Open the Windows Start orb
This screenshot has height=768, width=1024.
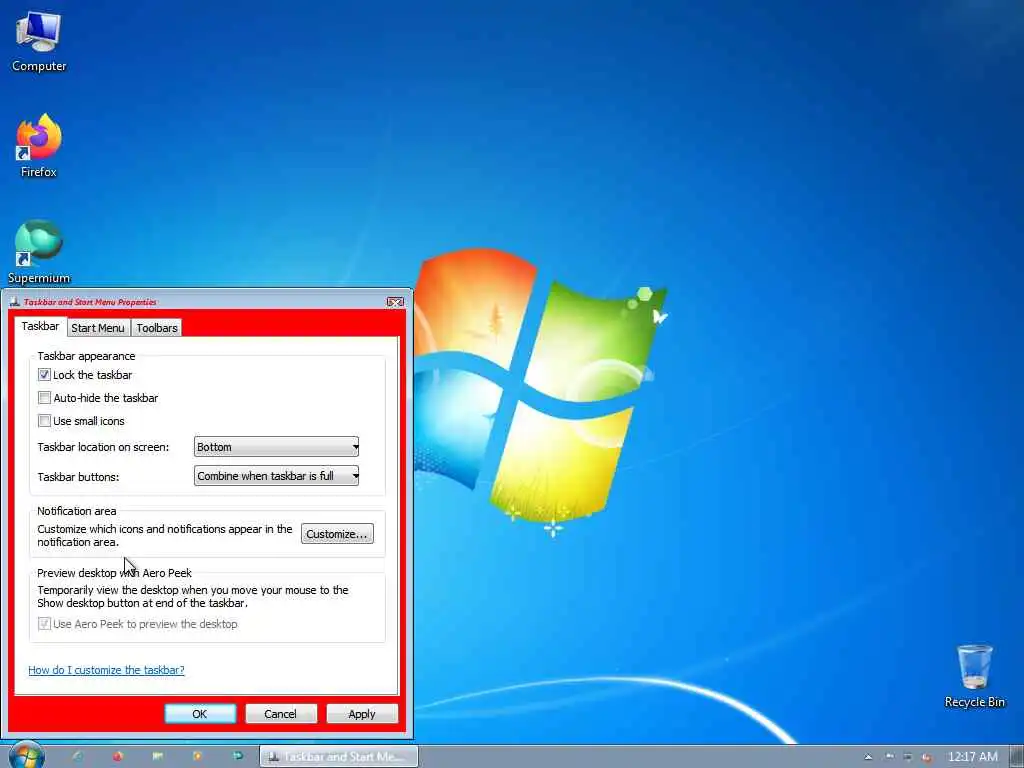(x=27, y=756)
